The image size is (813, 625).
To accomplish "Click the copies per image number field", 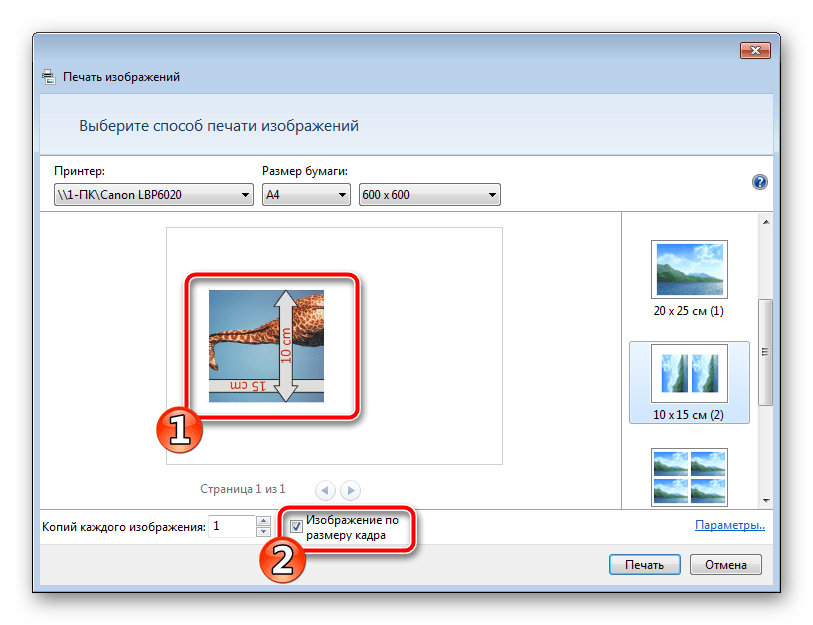I will [232, 526].
